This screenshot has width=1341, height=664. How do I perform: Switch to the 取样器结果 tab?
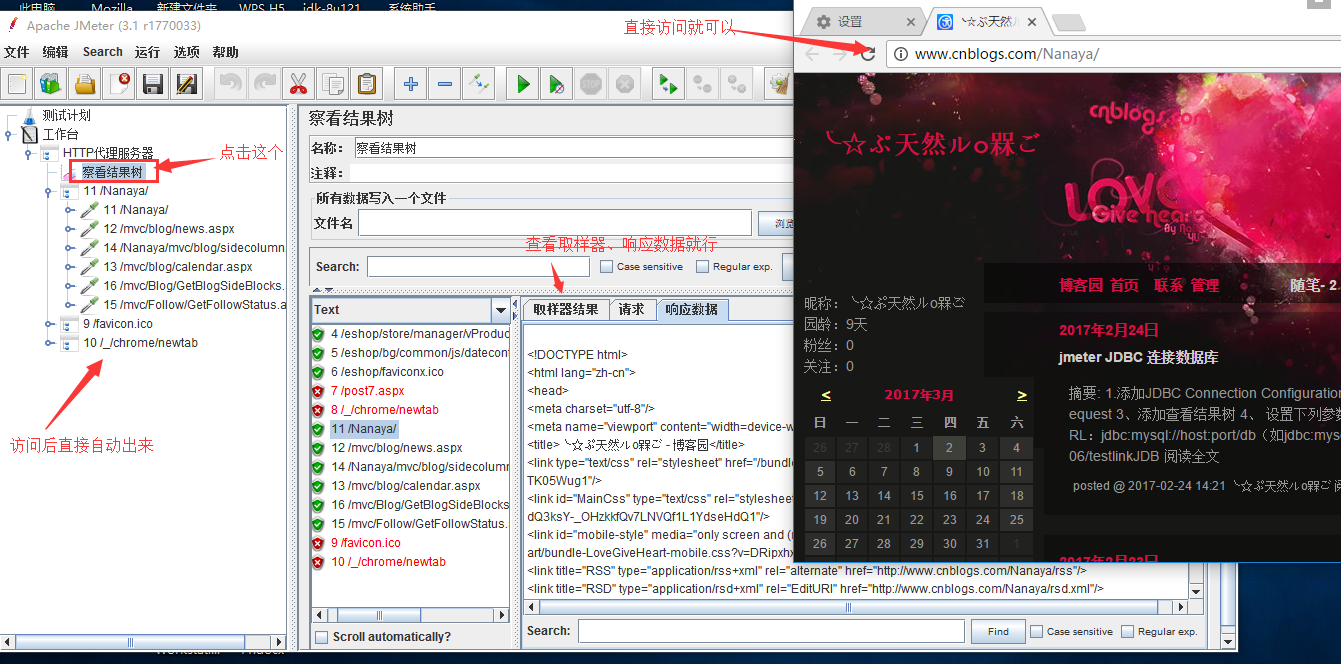tap(566, 309)
